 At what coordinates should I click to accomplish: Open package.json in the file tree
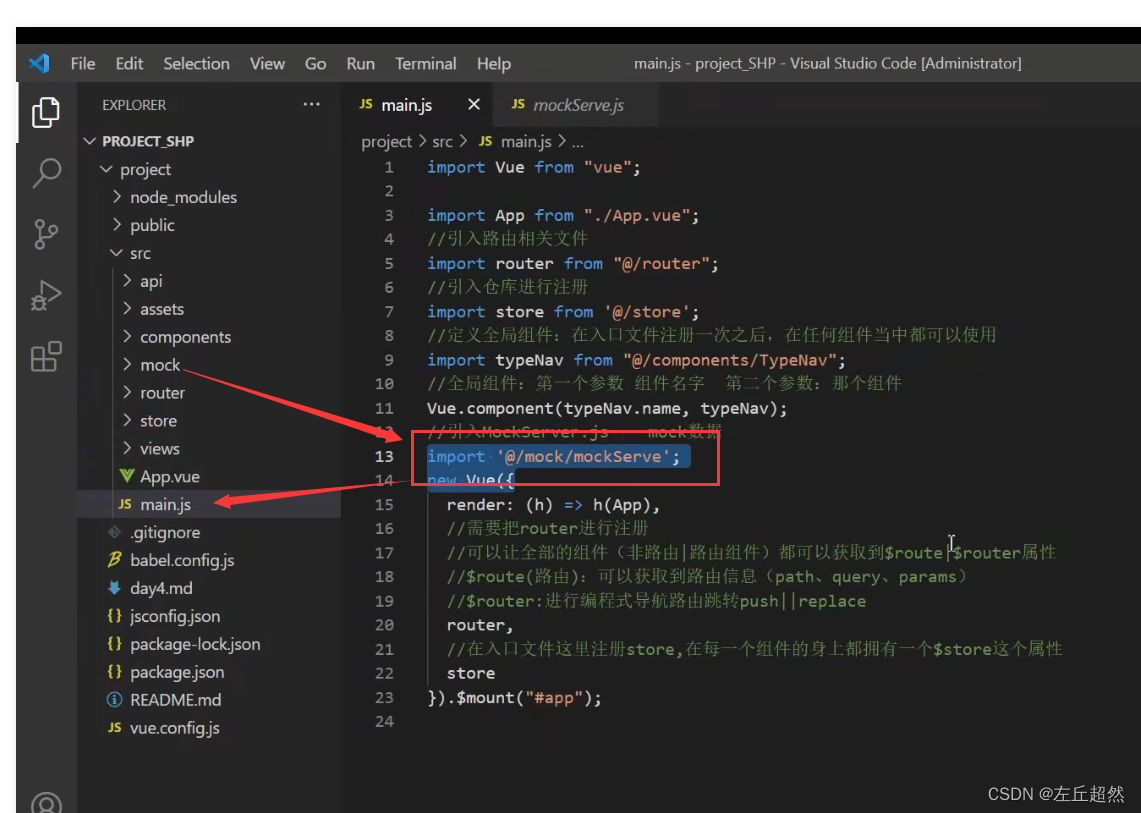(177, 673)
